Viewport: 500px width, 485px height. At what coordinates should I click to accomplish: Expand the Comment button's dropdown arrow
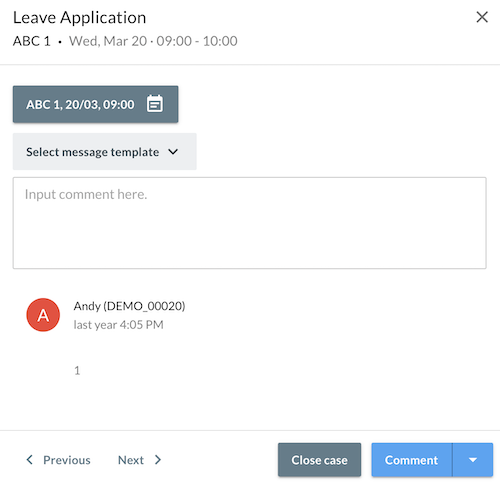(x=473, y=460)
